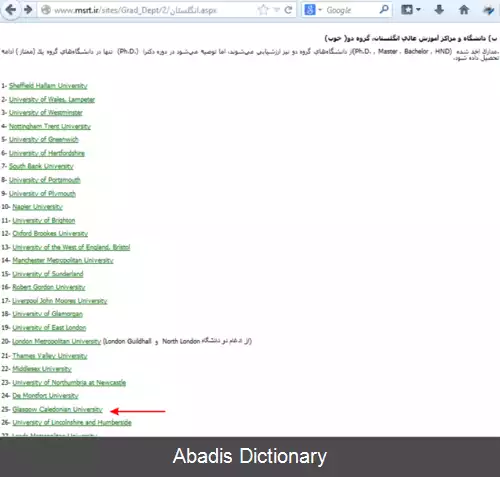This screenshot has width=500, height=477.
Task: Click the search magnifier icon
Action: pyautogui.click(x=384, y=10)
